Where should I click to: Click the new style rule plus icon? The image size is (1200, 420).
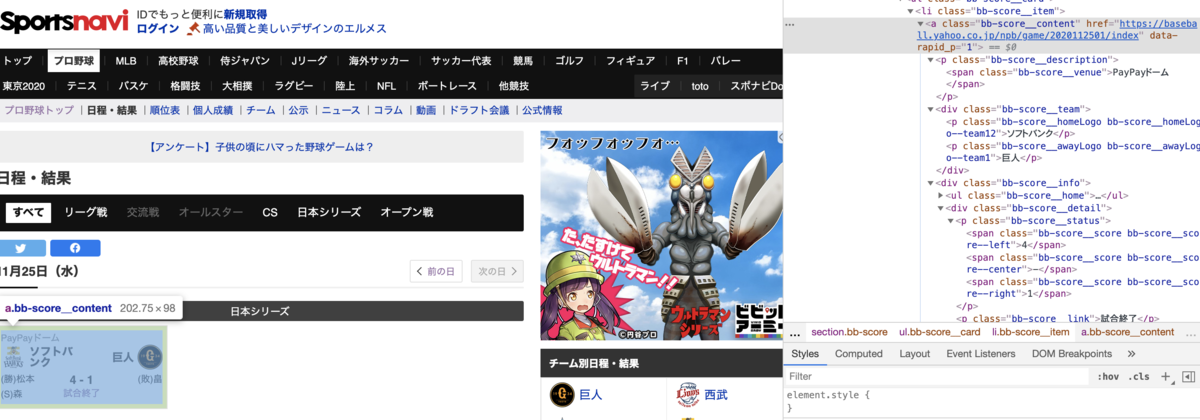[1166, 376]
